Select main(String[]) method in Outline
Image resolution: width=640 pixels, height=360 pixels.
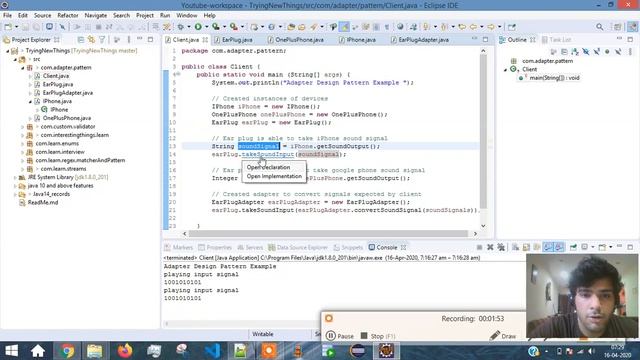[554, 78]
